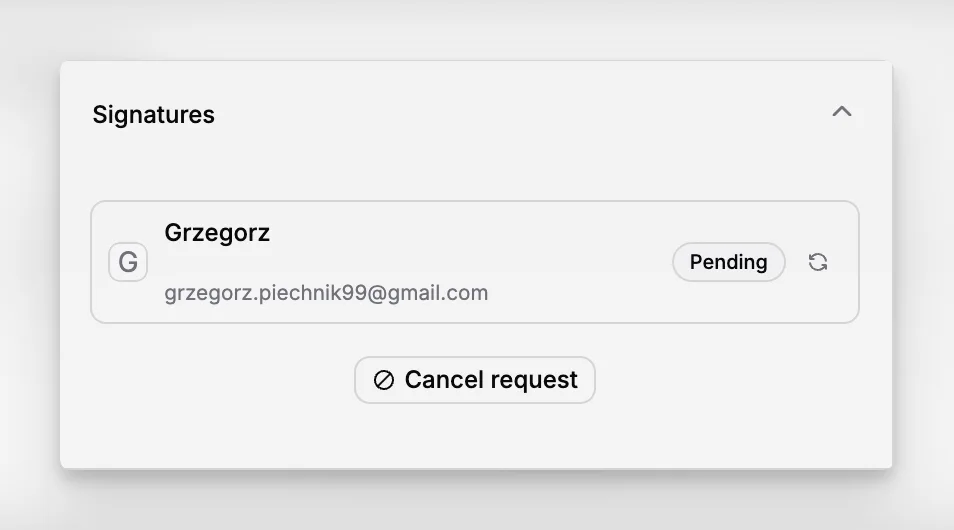Click the letter G profile badge

coord(128,262)
